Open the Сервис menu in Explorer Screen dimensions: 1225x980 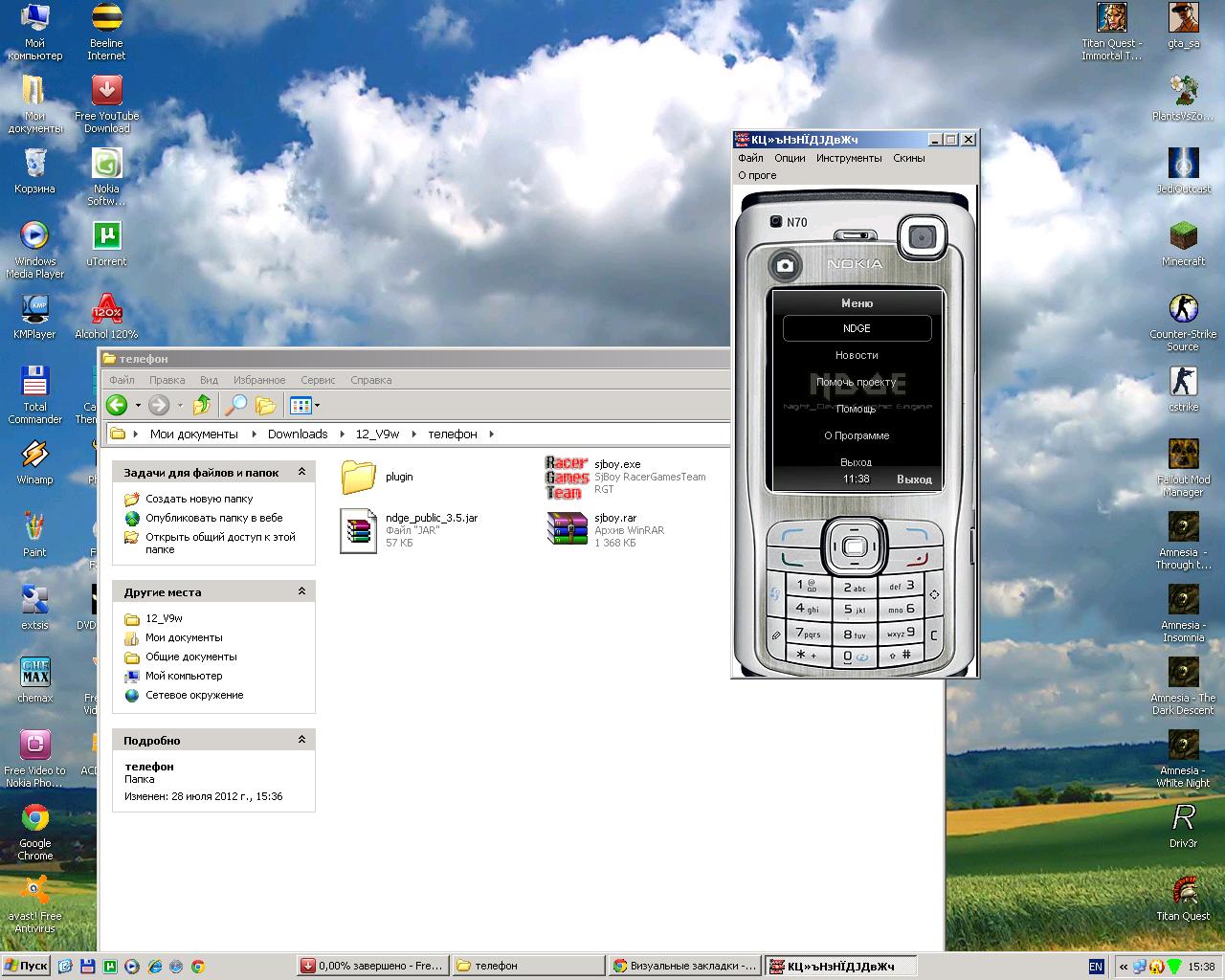pyautogui.click(x=318, y=380)
